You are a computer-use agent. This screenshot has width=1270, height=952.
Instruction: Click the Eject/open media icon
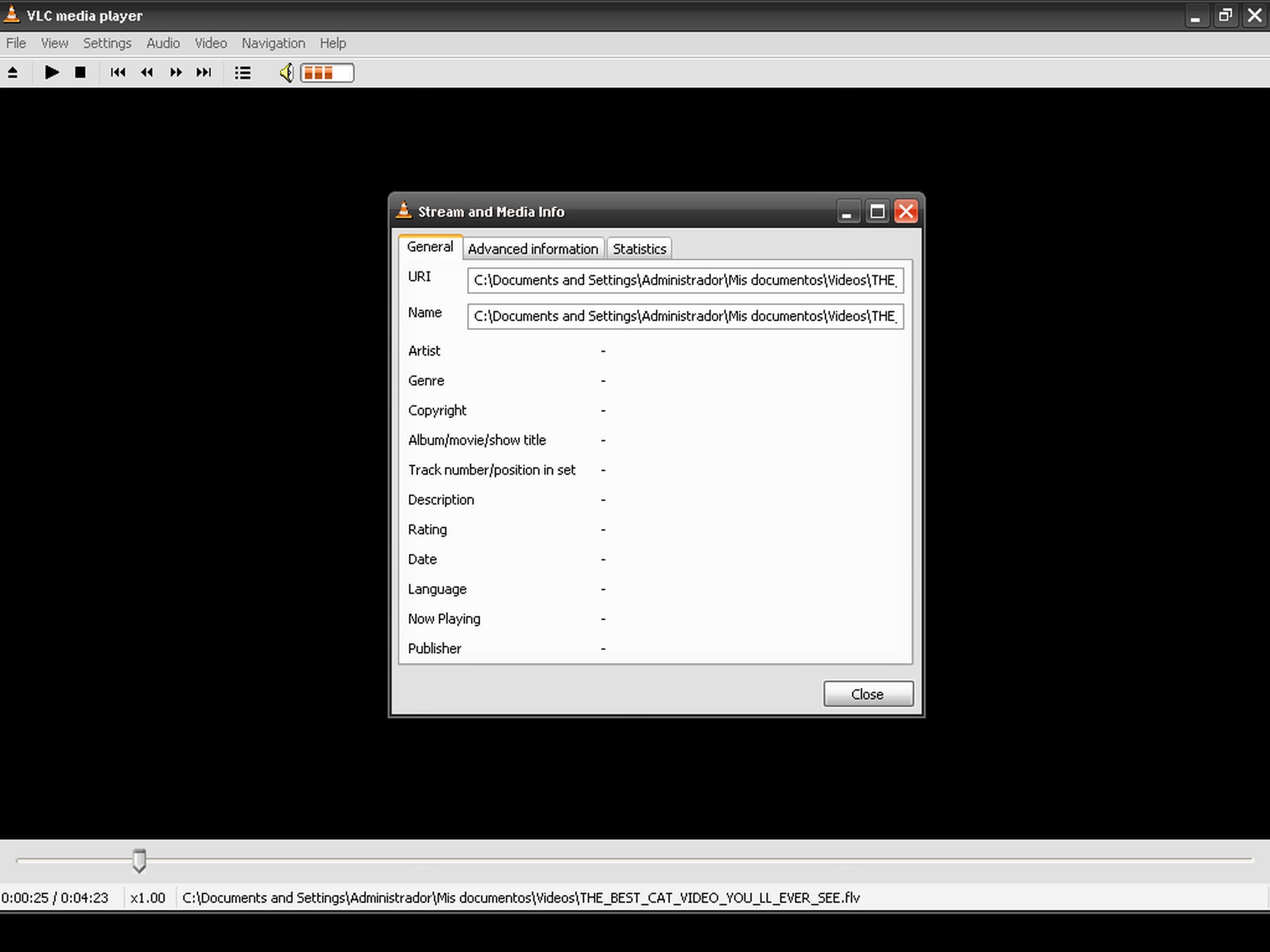pos(12,73)
